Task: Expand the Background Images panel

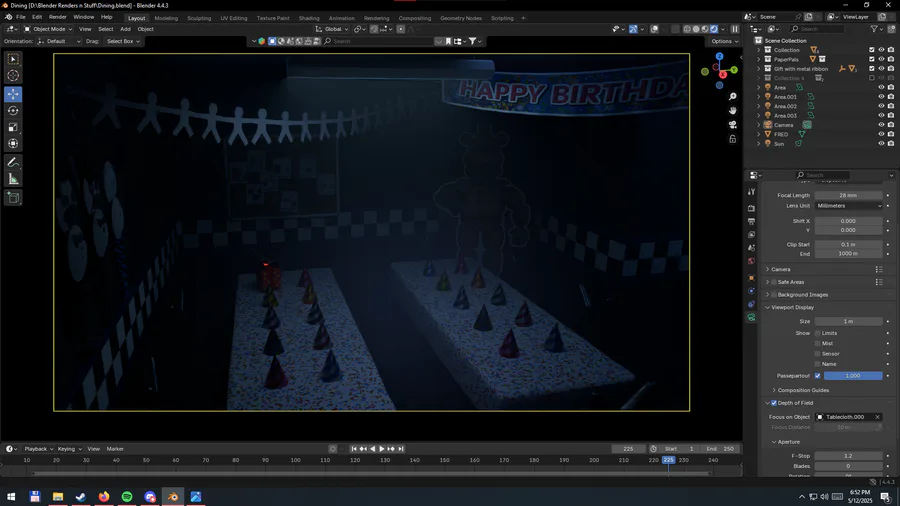Action: pyautogui.click(x=767, y=295)
